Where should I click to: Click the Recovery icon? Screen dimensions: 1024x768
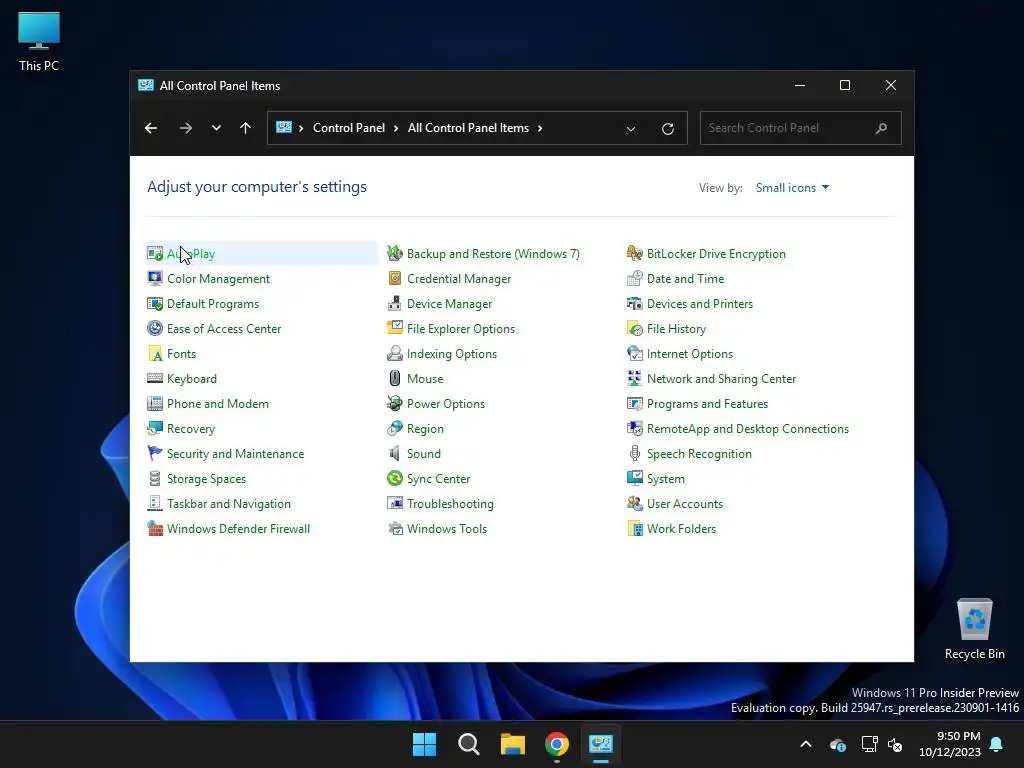[x=155, y=428]
